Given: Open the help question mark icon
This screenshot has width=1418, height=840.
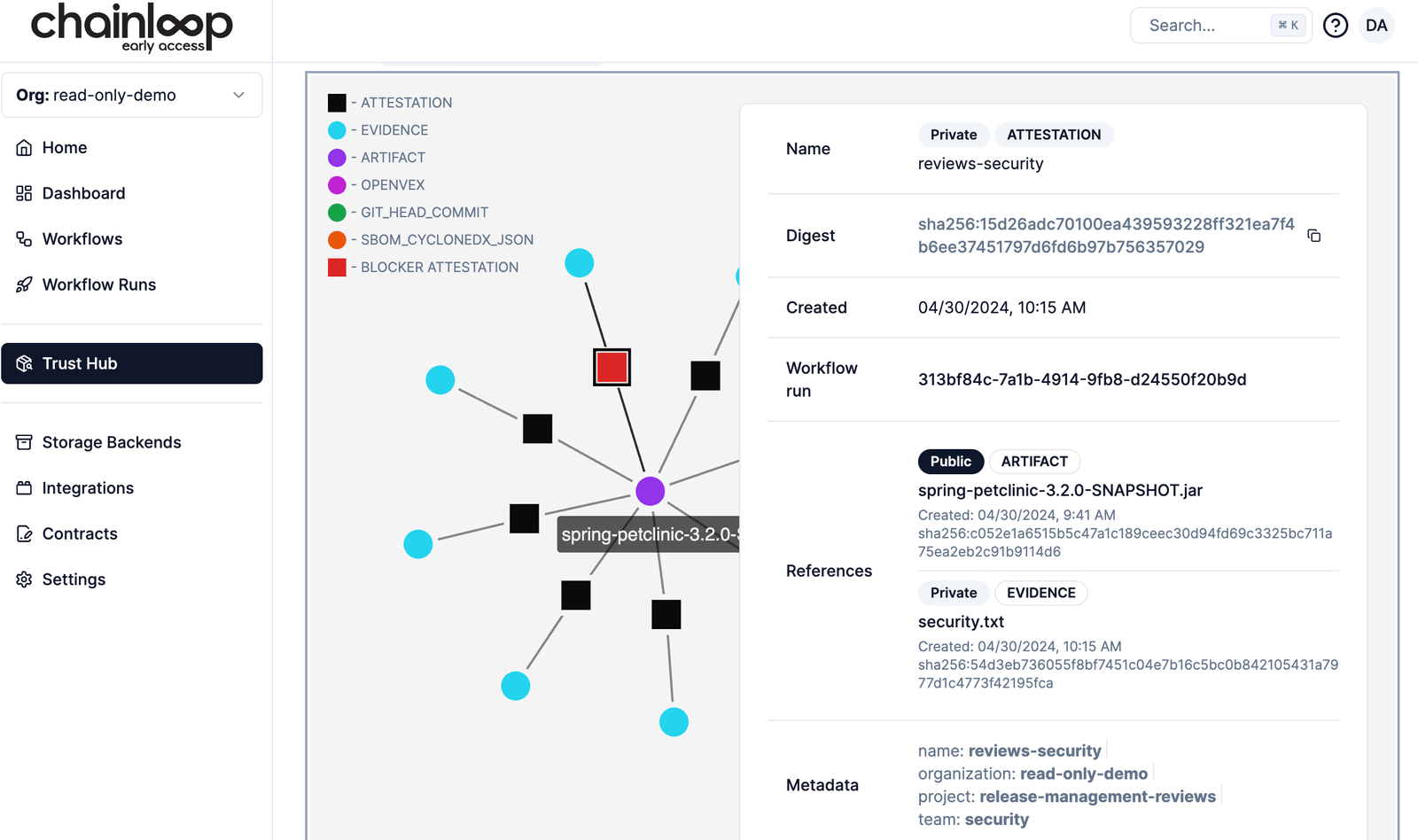Looking at the screenshot, I should coord(1335,26).
